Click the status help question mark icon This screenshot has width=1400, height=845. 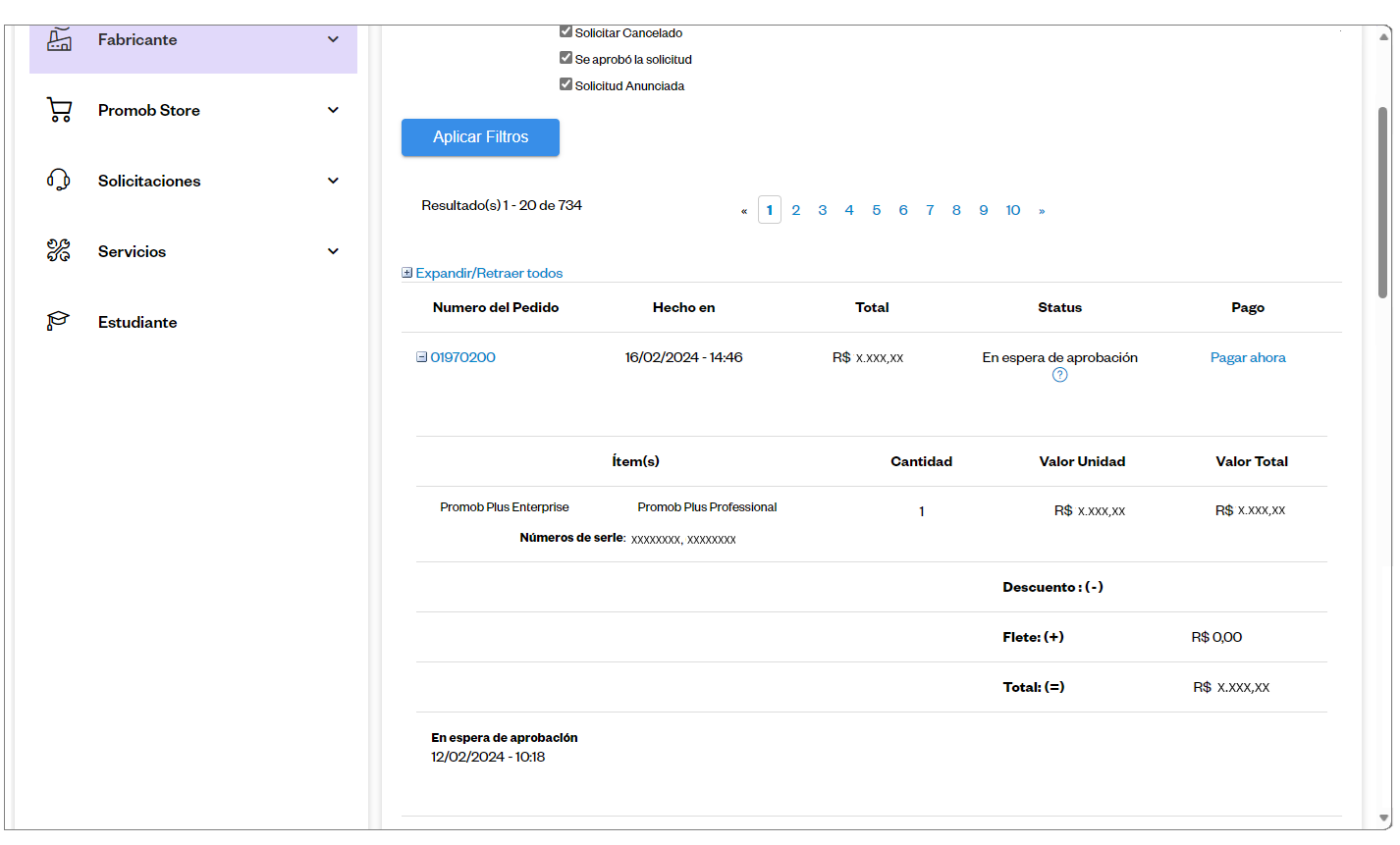(x=1059, y=375)
